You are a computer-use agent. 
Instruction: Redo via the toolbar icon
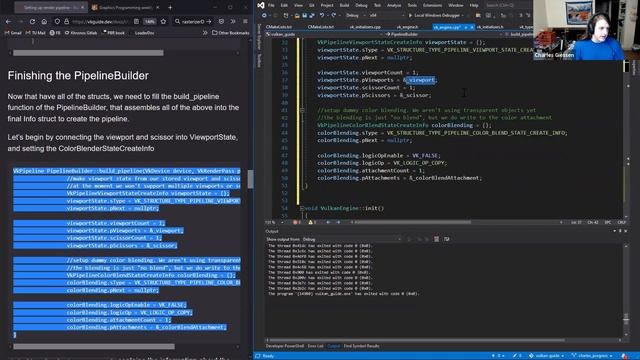tap(333, 16)
